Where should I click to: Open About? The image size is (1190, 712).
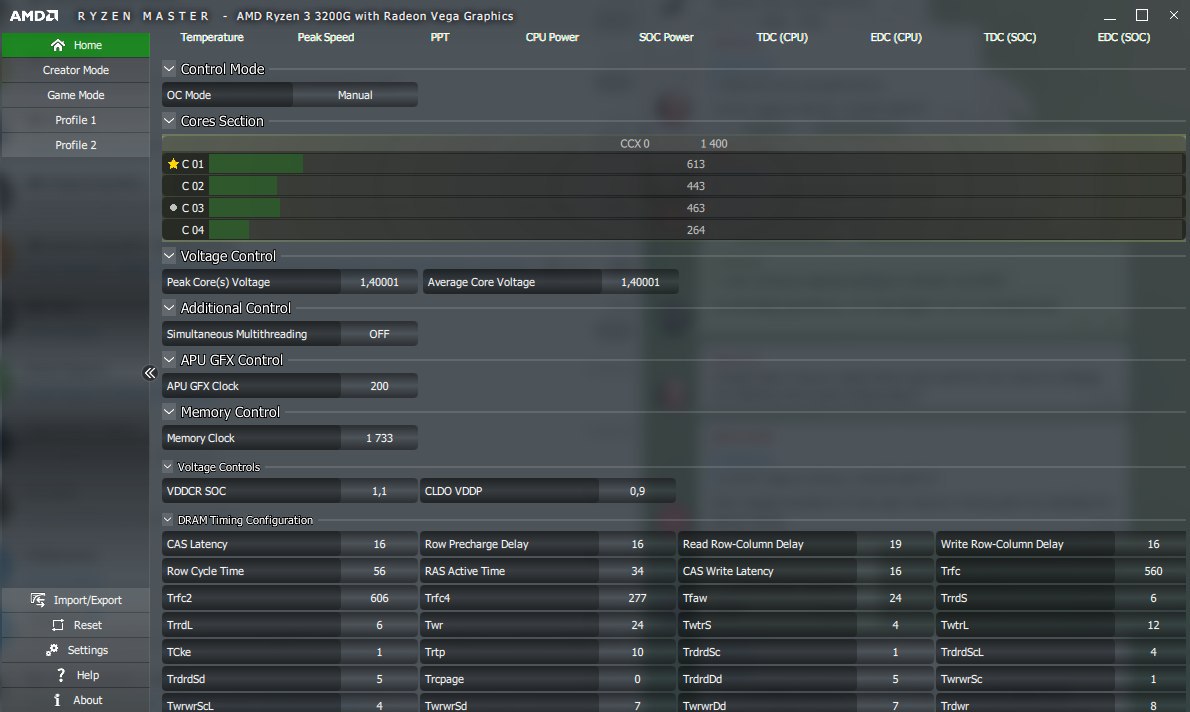click(x=76, y=700)
